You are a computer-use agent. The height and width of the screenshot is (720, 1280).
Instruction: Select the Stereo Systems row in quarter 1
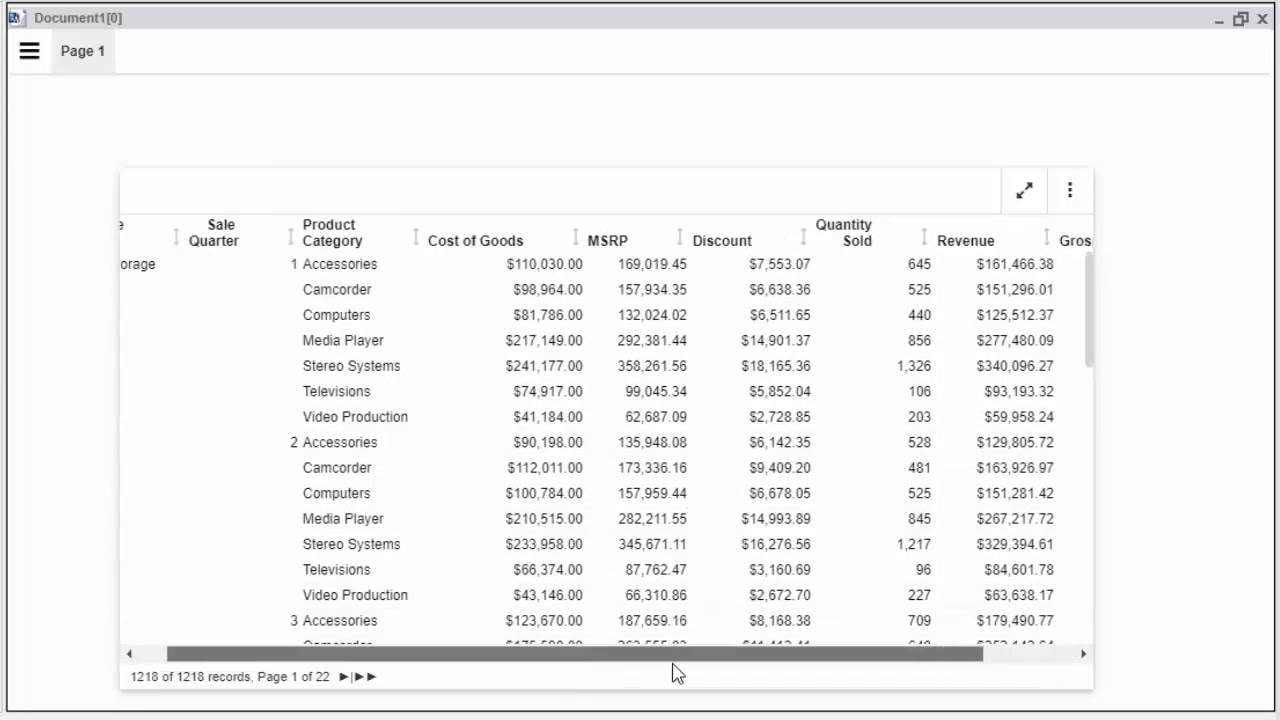point(351,366)
